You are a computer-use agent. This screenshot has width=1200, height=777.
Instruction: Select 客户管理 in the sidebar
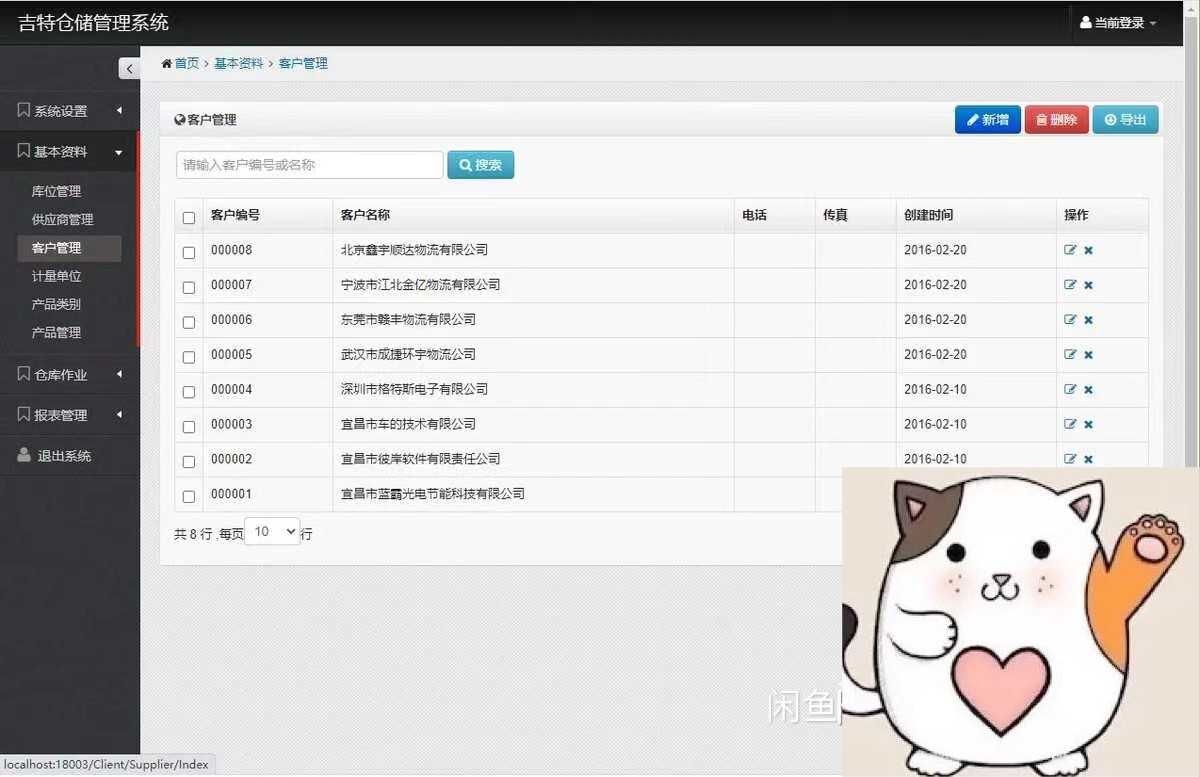tap(69, 248)
